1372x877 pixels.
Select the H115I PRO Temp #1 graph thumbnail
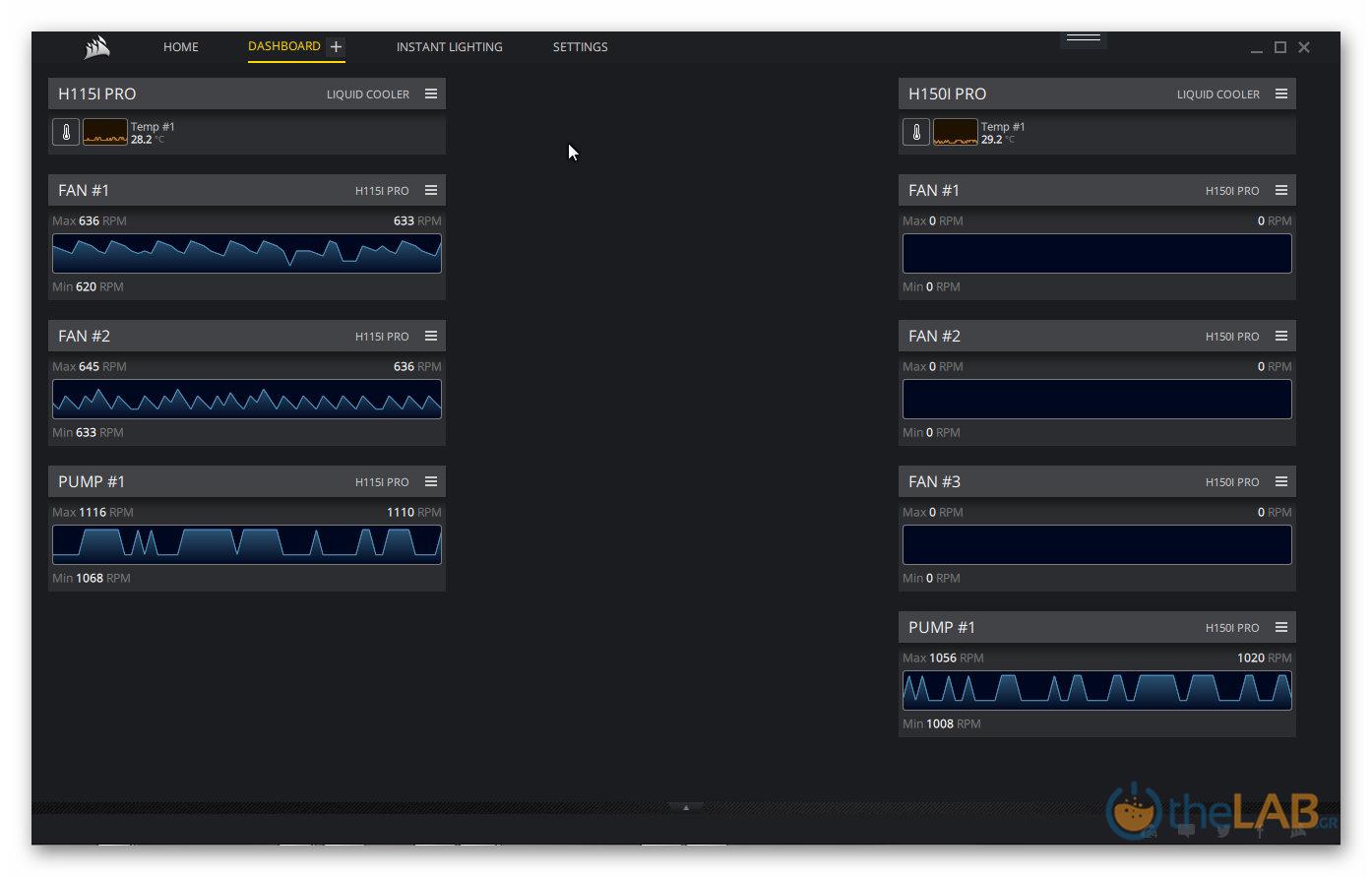[x=105, y=132]
